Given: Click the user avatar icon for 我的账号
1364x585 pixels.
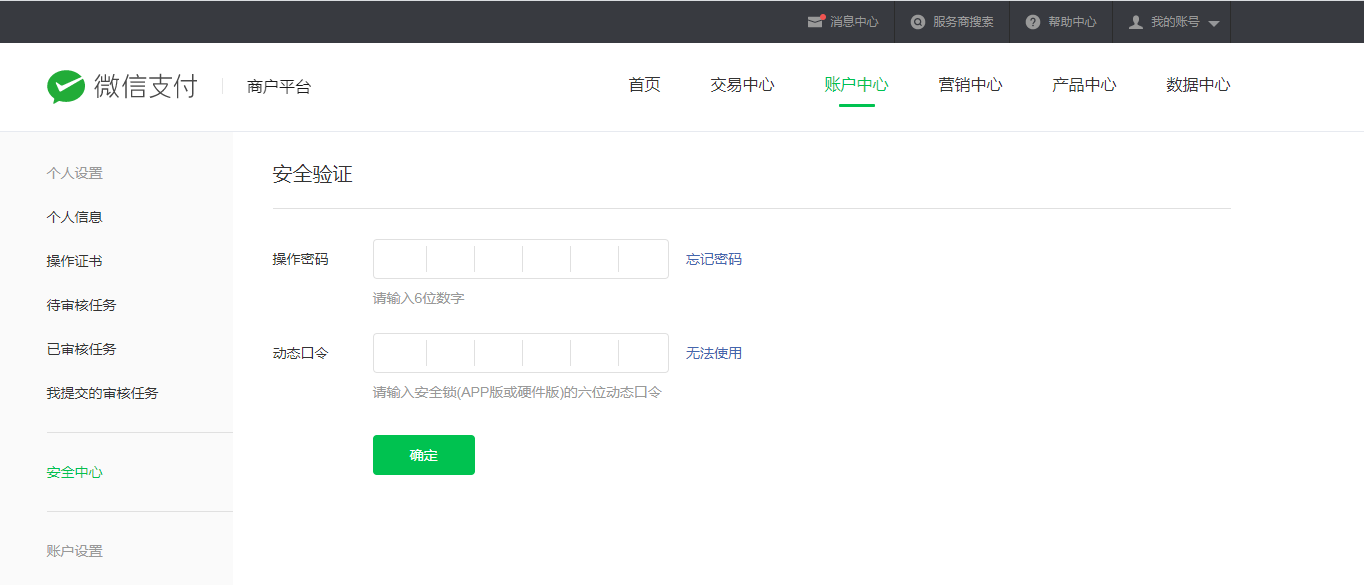Looking at the screenshot, I should (x=1136, y=22).
